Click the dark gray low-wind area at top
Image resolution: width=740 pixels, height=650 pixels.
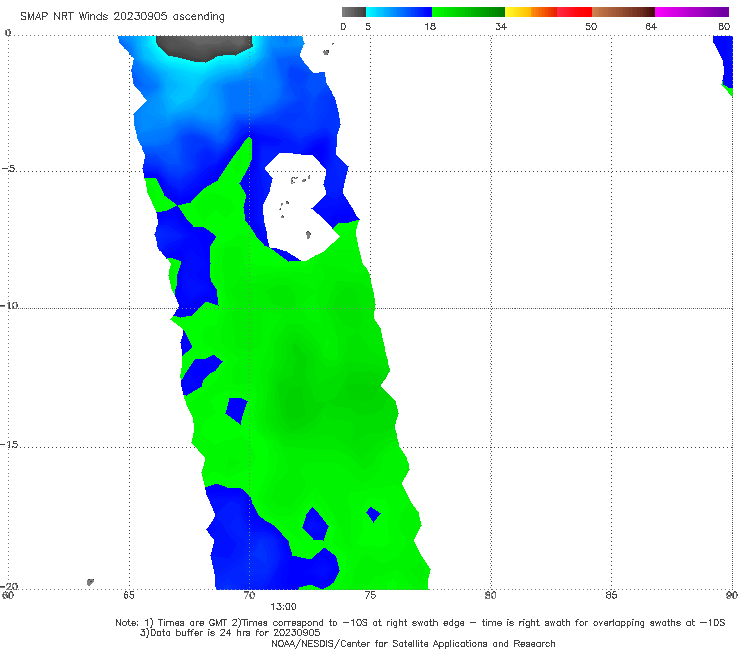[204, 47]
